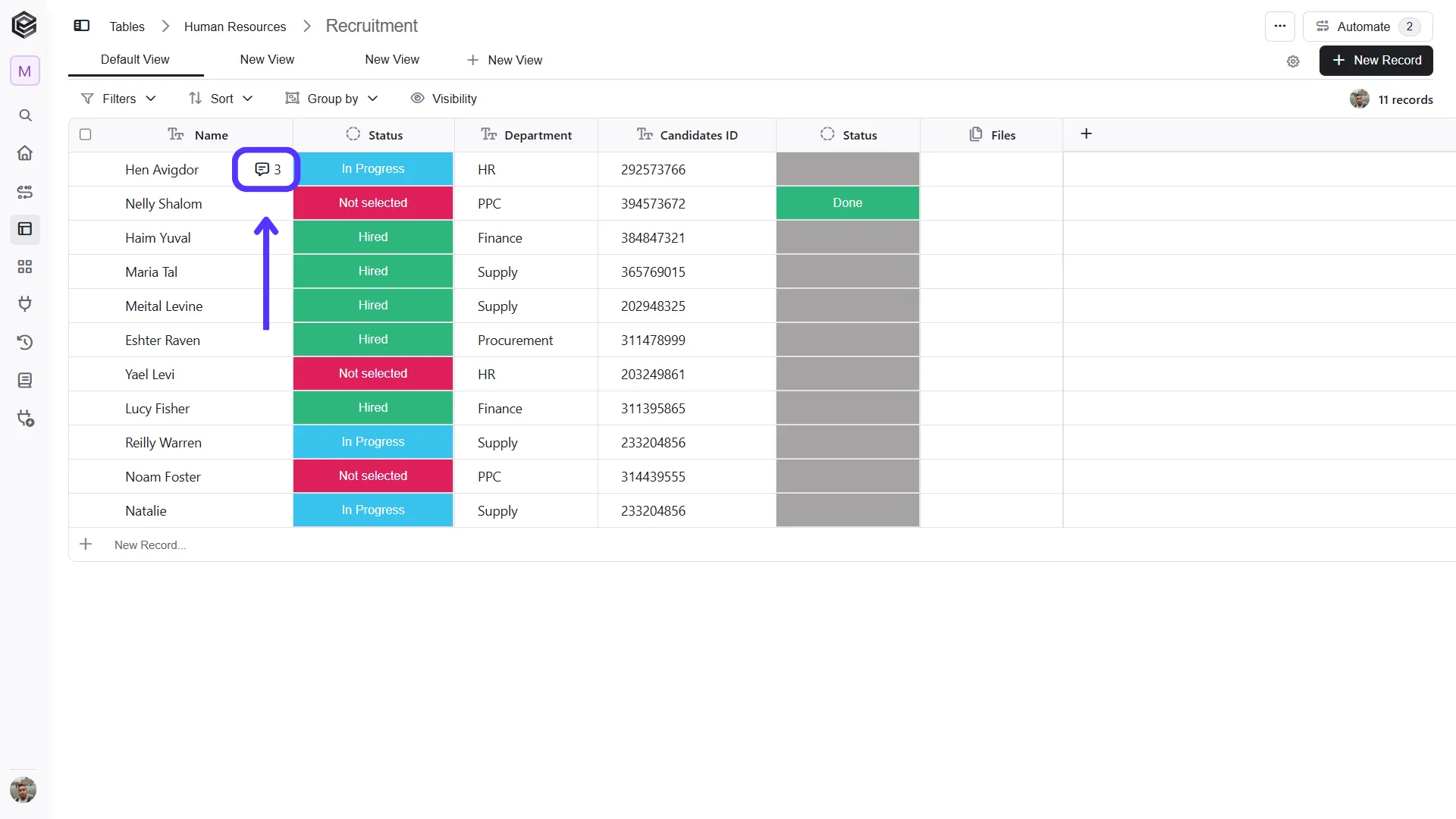Open the Sort dropdown
Screen dimensions: 1456x819
point(221,99)
